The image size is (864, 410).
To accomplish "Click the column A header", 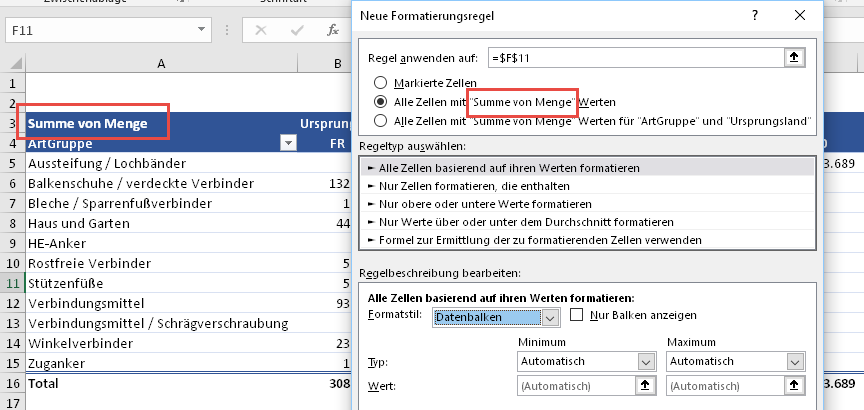I will click(160, 64).
